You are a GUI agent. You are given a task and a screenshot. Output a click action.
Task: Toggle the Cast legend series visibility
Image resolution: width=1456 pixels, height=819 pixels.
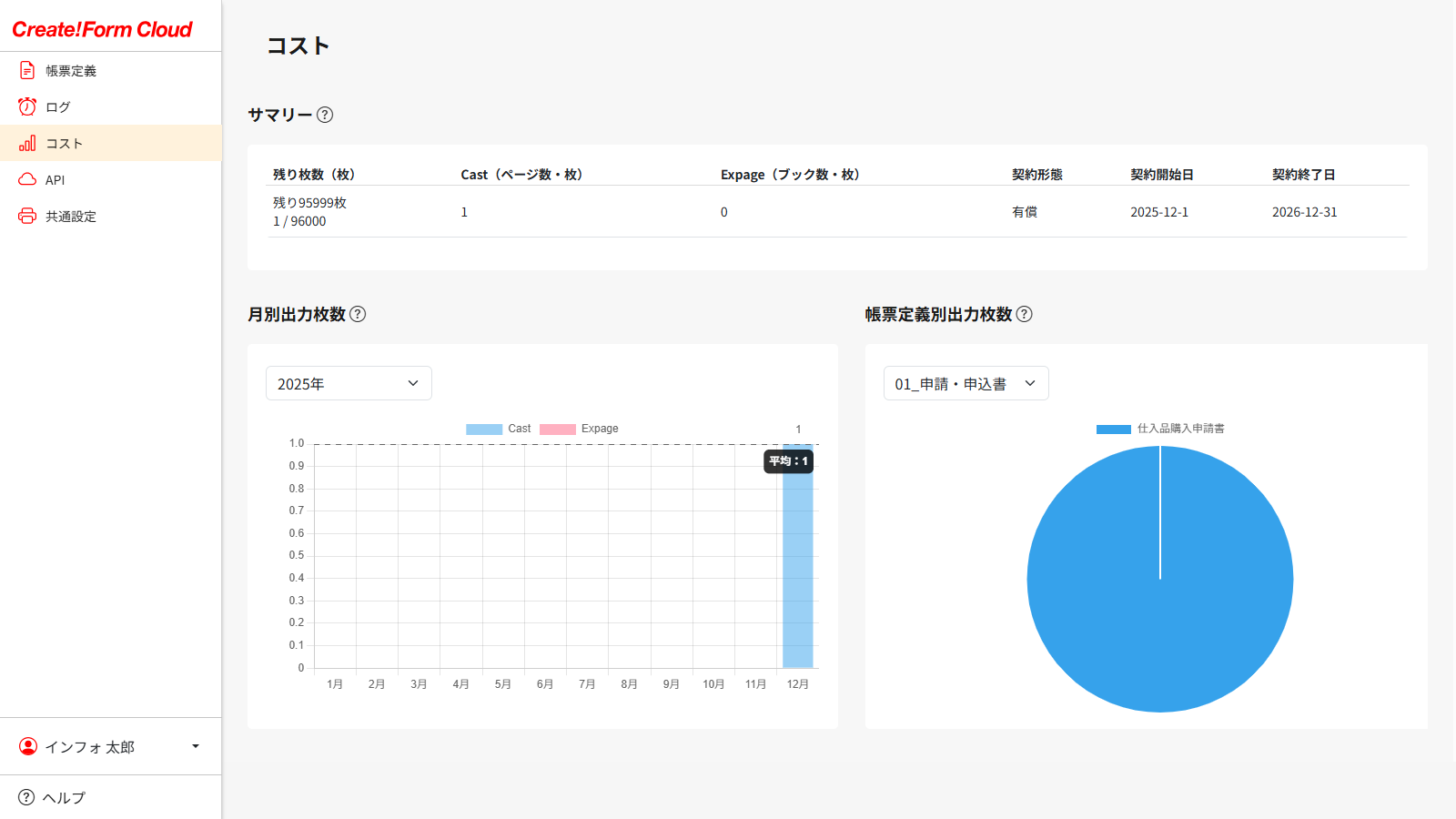(498, 429)
